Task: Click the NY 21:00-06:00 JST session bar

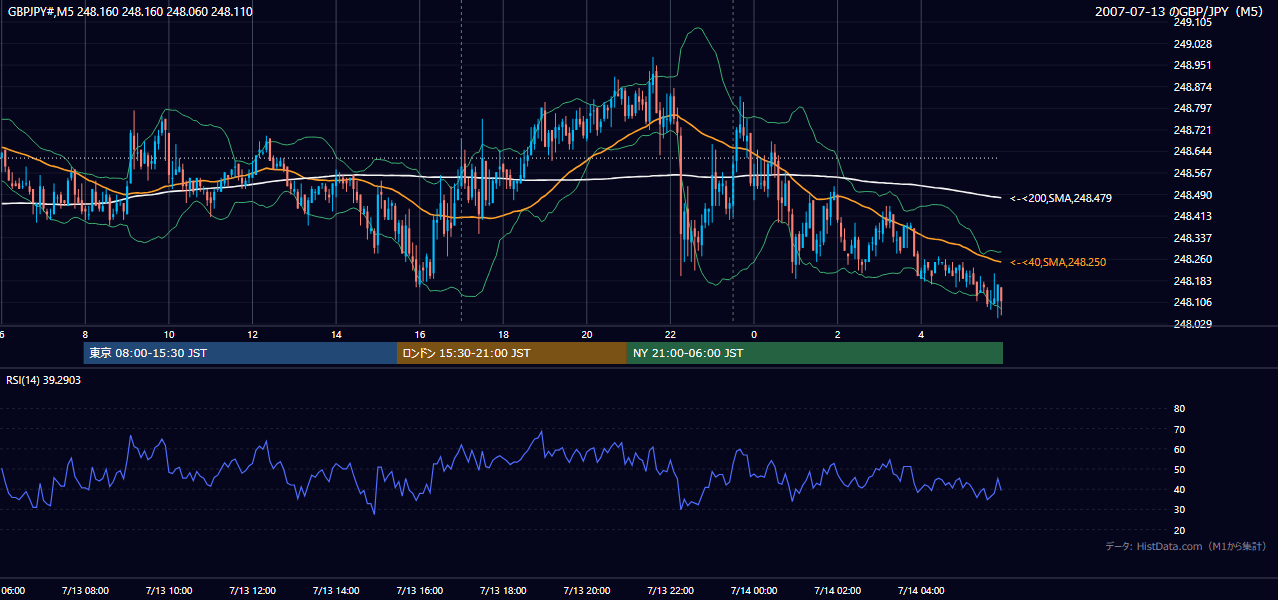Action: click(815, 353)
